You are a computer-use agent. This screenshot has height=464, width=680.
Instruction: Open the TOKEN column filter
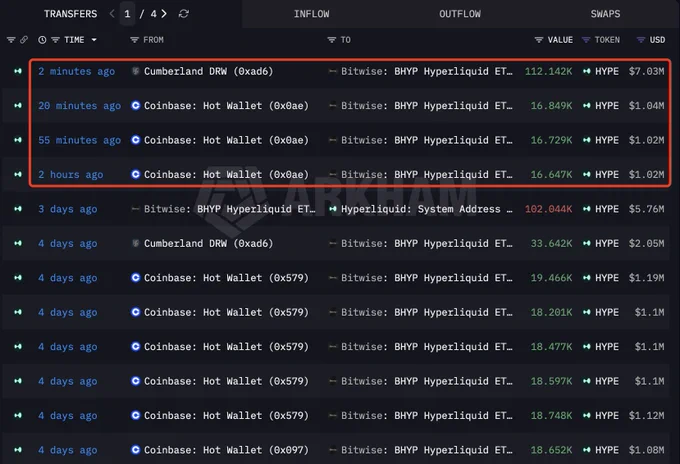(x=586, y=40)
